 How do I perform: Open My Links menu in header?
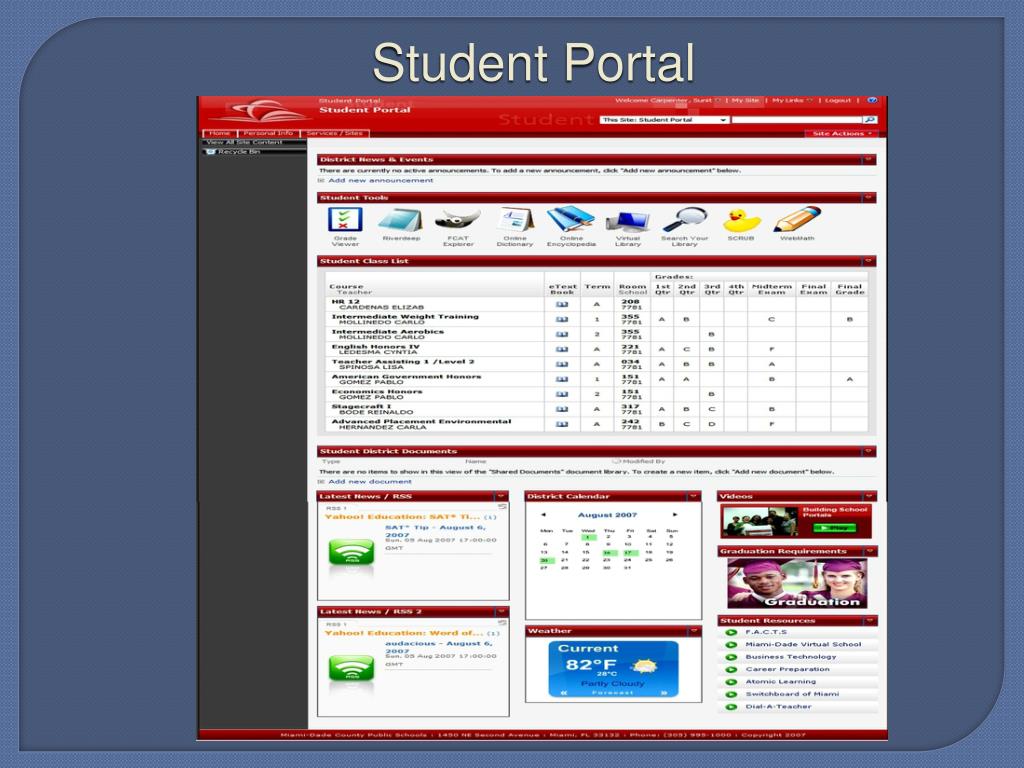click(792, 101)
